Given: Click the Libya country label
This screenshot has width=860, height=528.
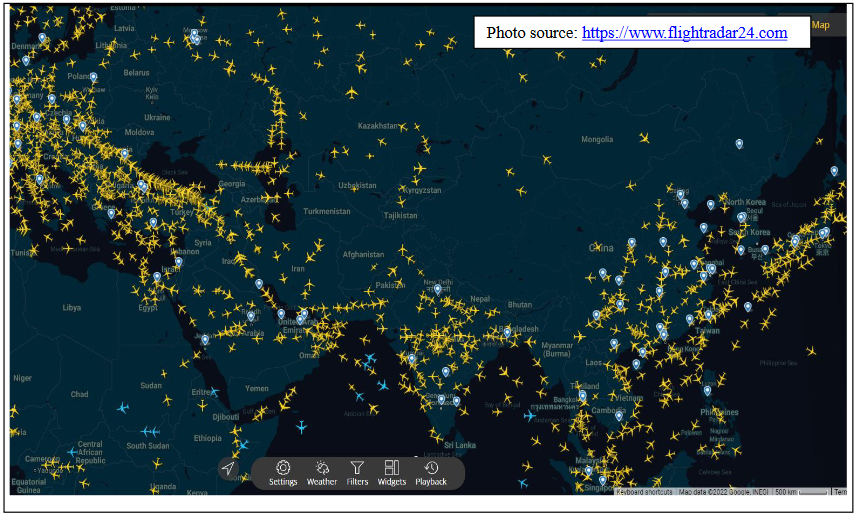Looking at the screenshot, I should point(72,308).
